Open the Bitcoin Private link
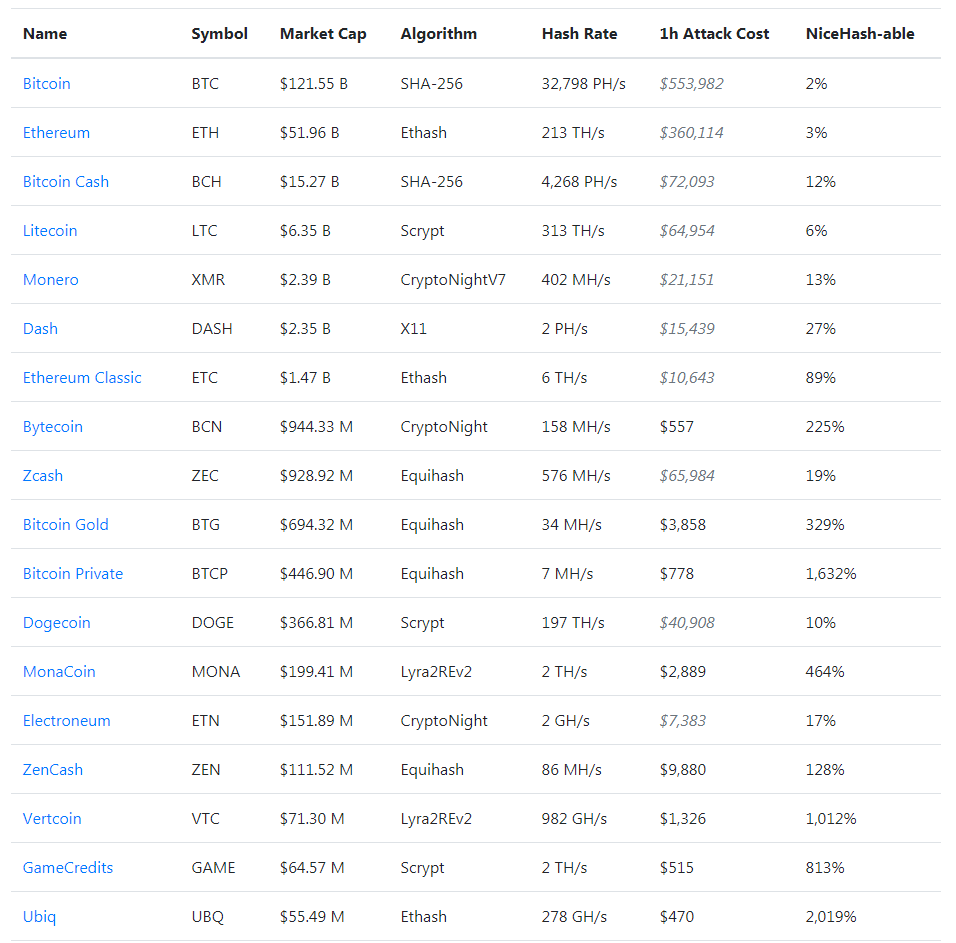956x943 pixels. point(73,574)
